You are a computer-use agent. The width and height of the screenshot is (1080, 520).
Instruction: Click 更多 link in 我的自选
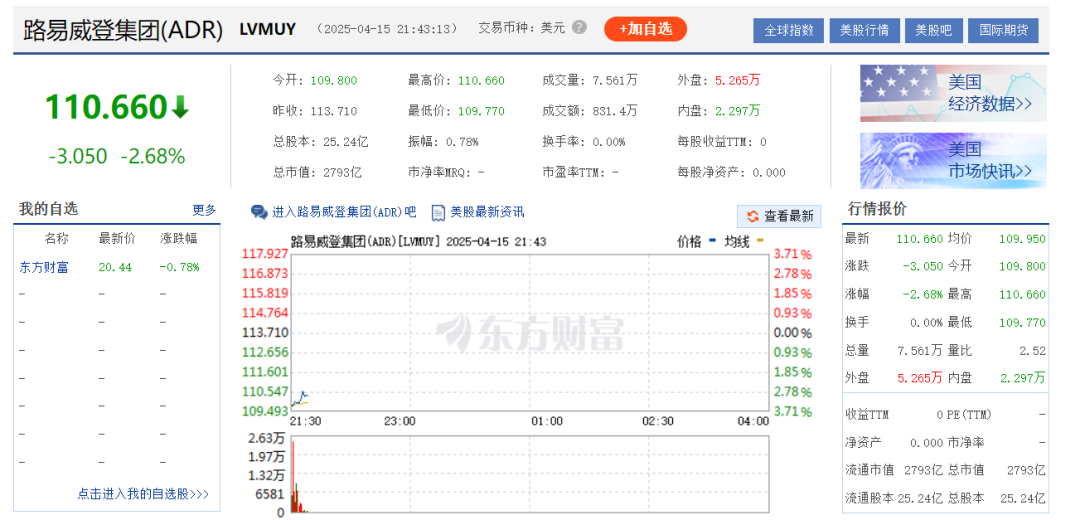pos(205,210)
